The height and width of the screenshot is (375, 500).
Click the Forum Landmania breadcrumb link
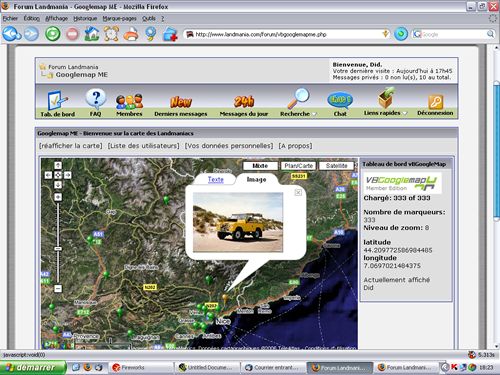pos(73,67)
